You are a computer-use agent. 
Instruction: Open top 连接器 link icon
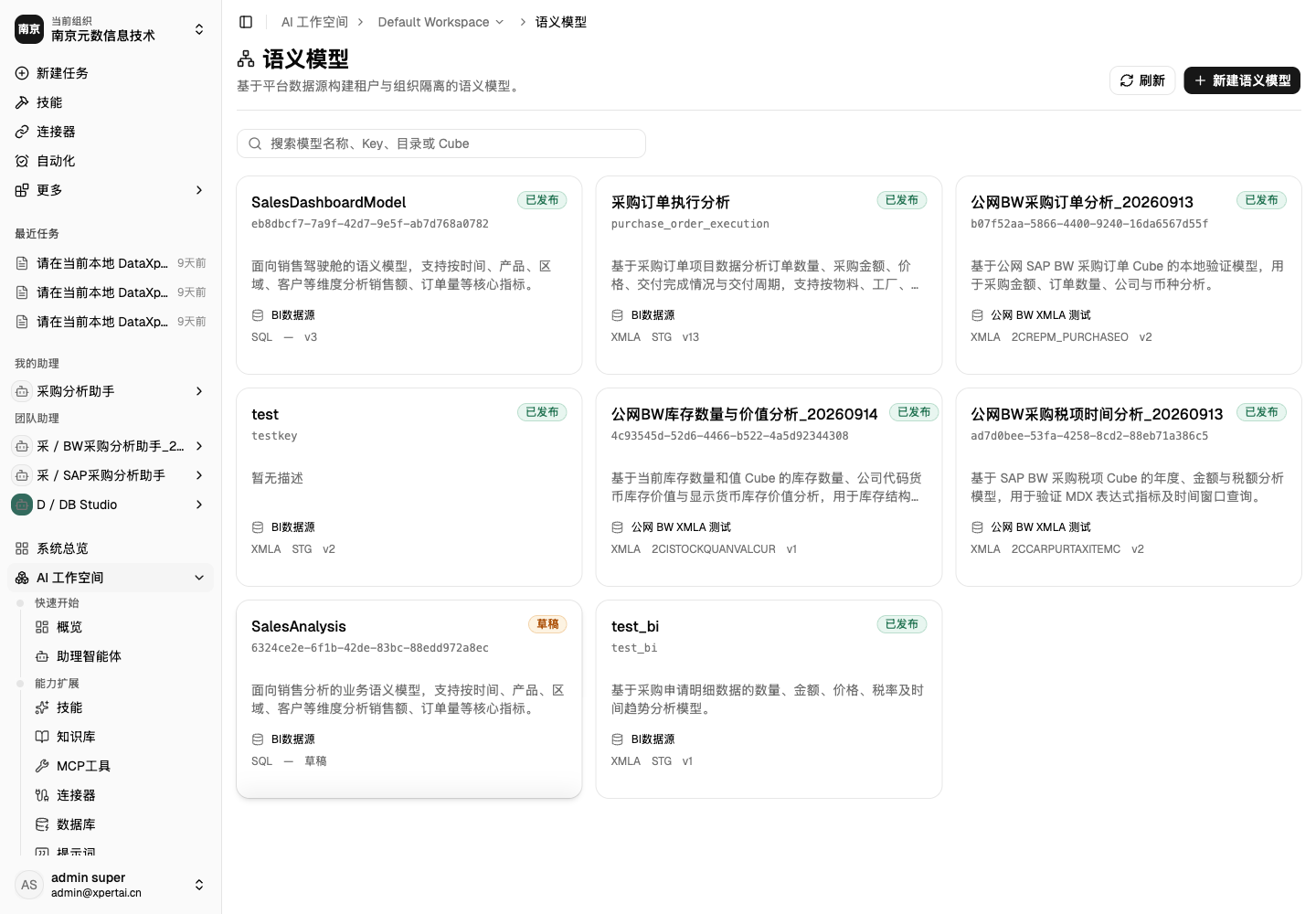(x=22, y=132)
